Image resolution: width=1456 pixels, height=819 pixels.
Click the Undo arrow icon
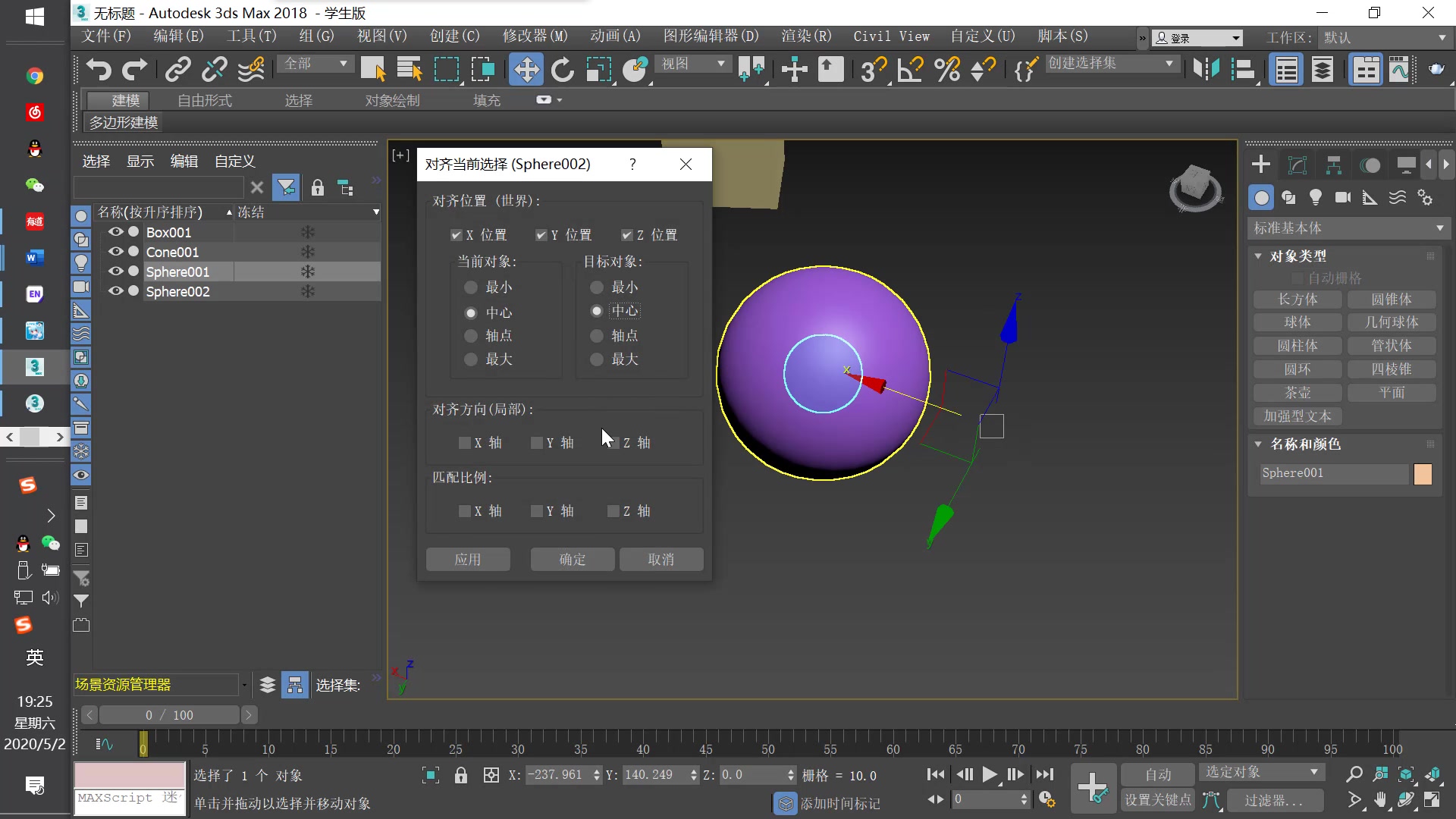pyautogui.click(x=99, y=70)
